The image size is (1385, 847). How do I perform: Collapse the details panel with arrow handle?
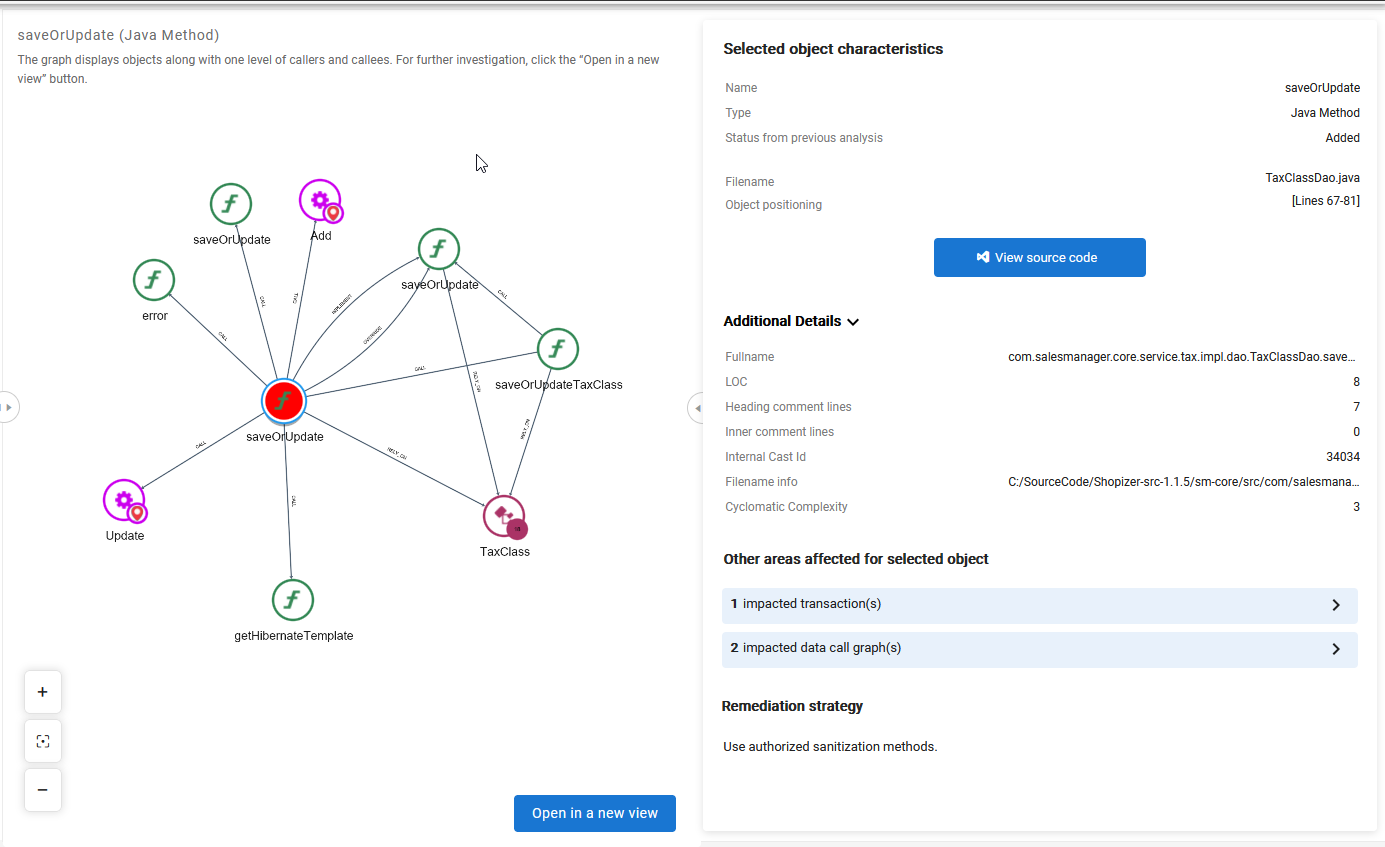tap(696, 408)
